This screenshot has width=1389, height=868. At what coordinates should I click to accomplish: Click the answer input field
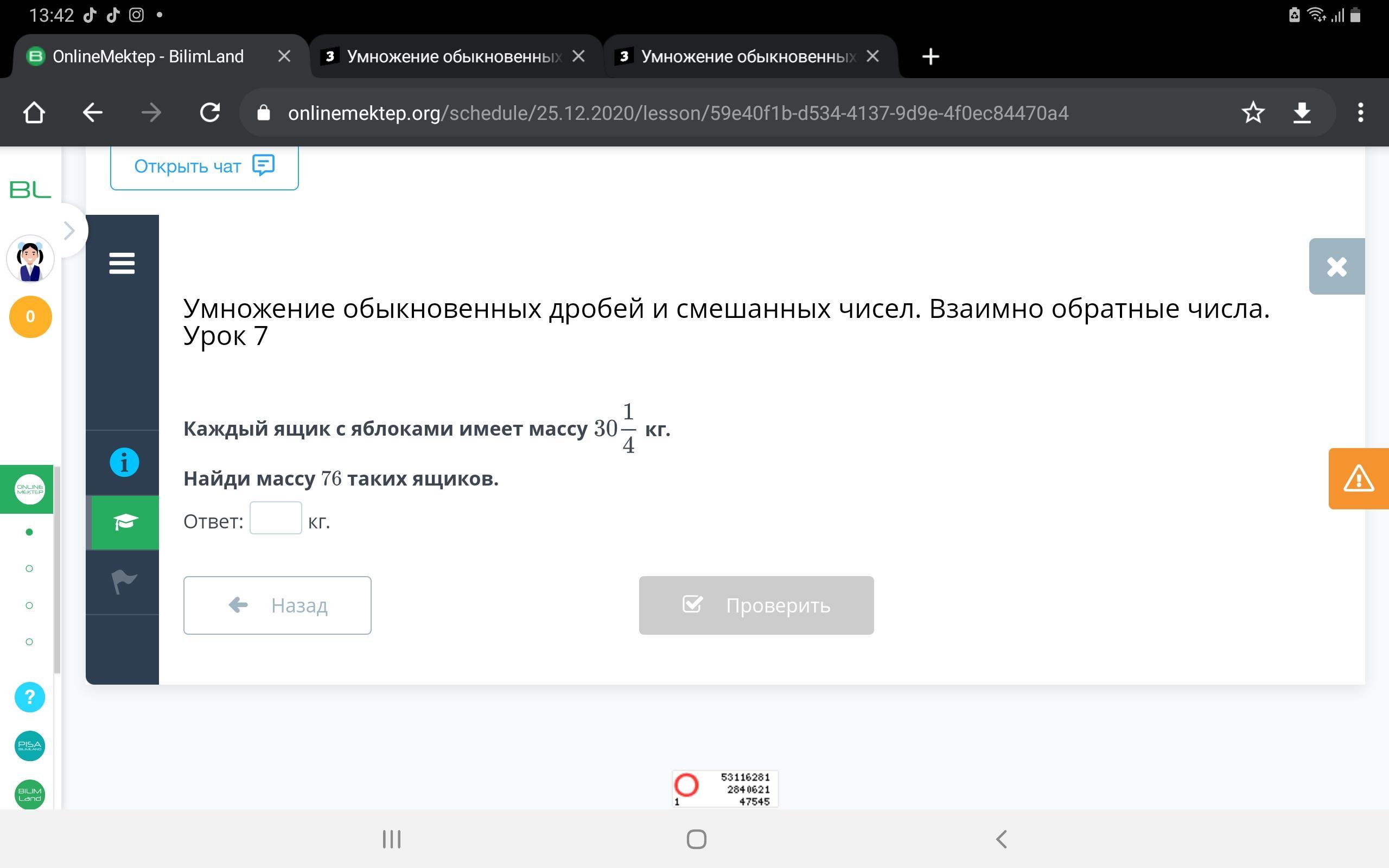tap(276, 518)
